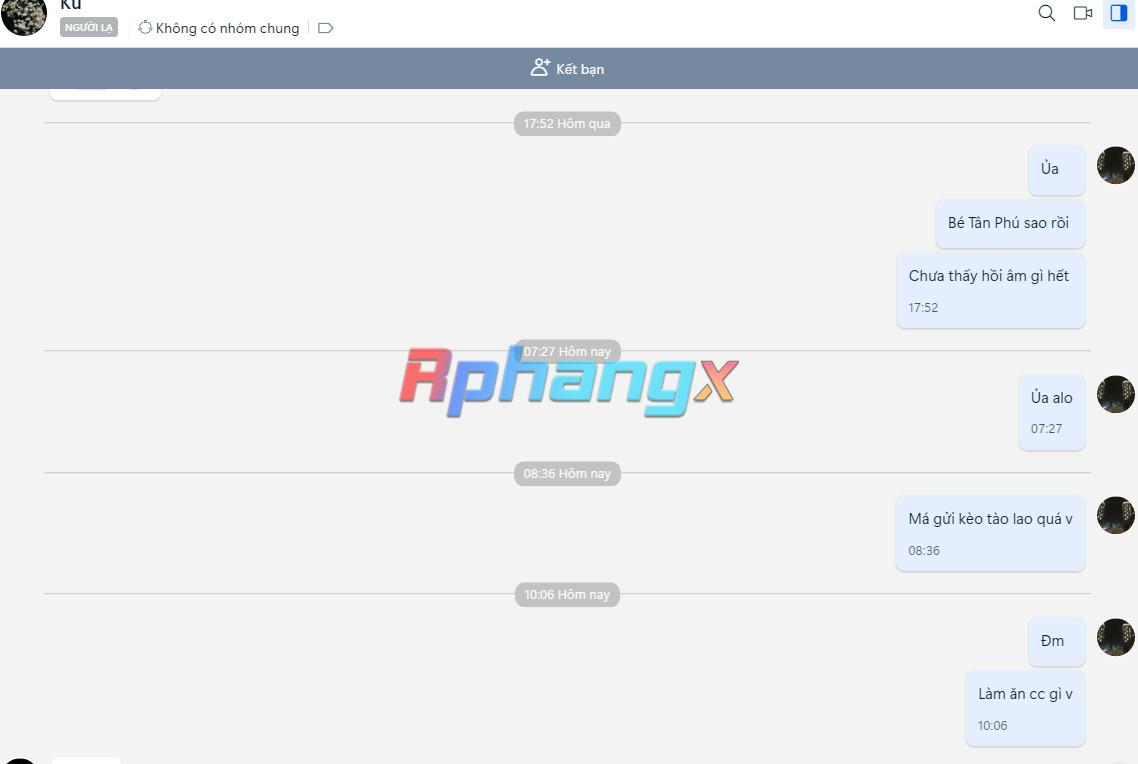Viewport: 1138px width, 764px height.
Task: Select 'Làm ăn cc gì v' message
Action: pyautogui.click(x=1026, y=708)
